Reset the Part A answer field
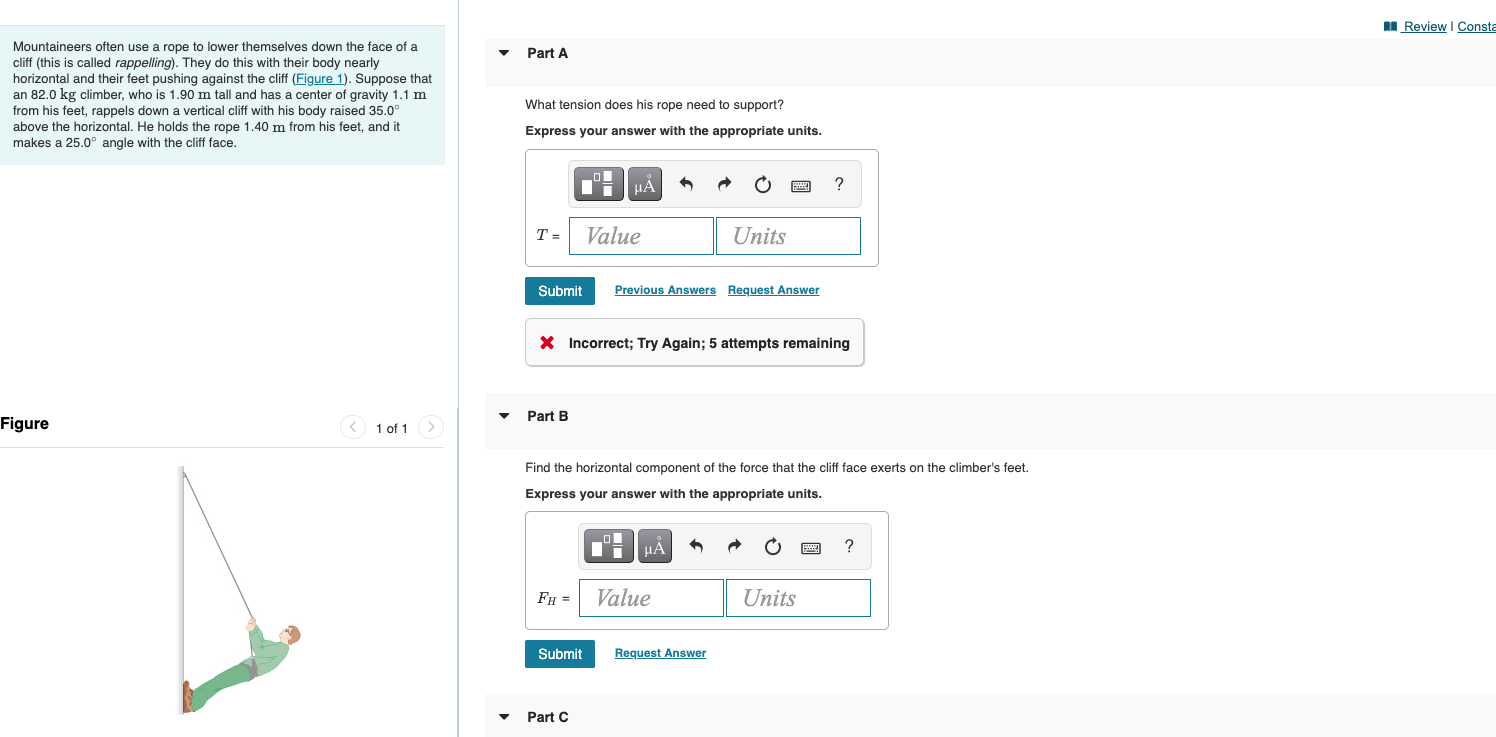The width and height of the screenshot is (1496, 737). point(762,184)
